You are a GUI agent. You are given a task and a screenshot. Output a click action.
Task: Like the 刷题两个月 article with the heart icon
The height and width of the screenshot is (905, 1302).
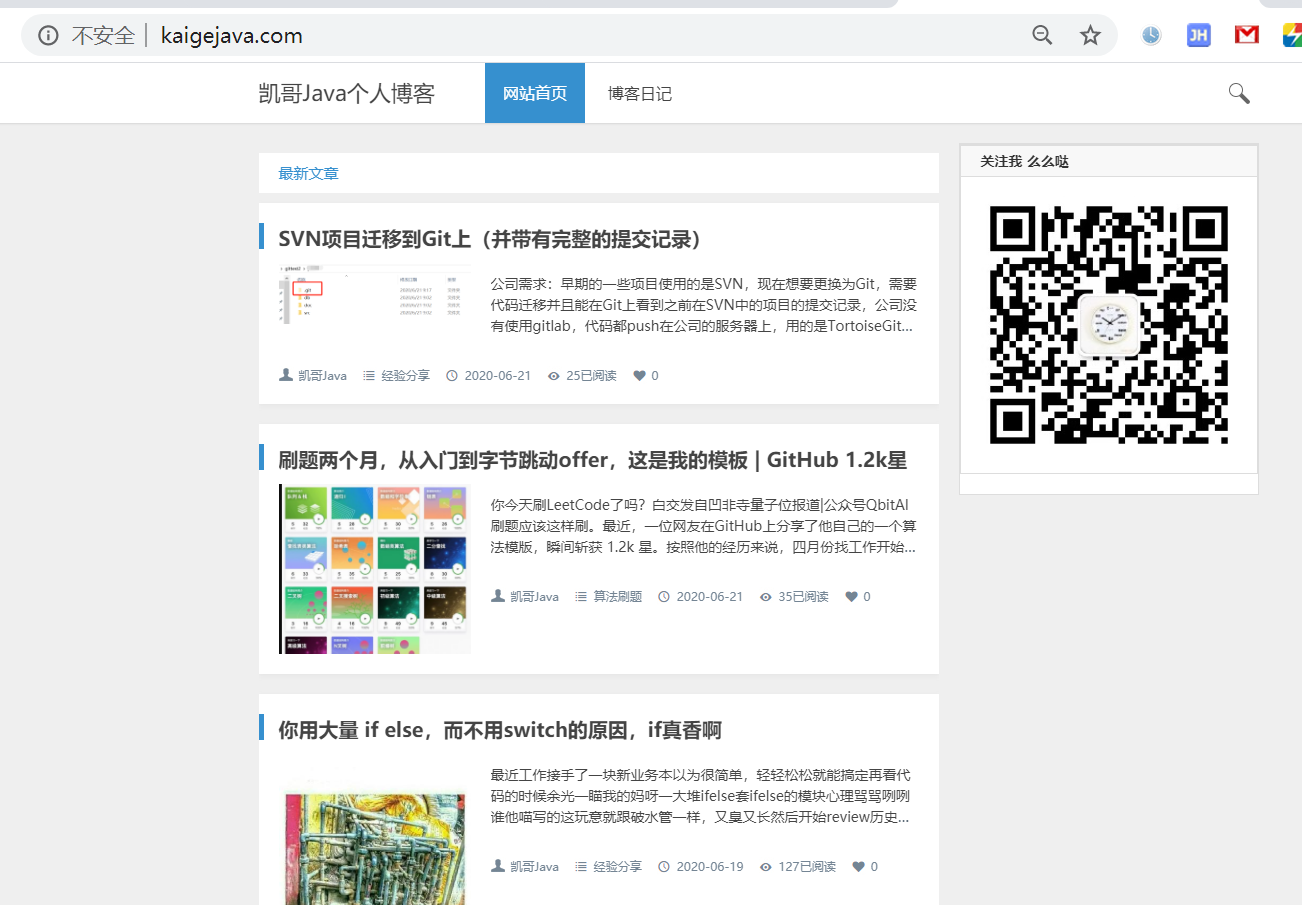click(x=852, y=597)
